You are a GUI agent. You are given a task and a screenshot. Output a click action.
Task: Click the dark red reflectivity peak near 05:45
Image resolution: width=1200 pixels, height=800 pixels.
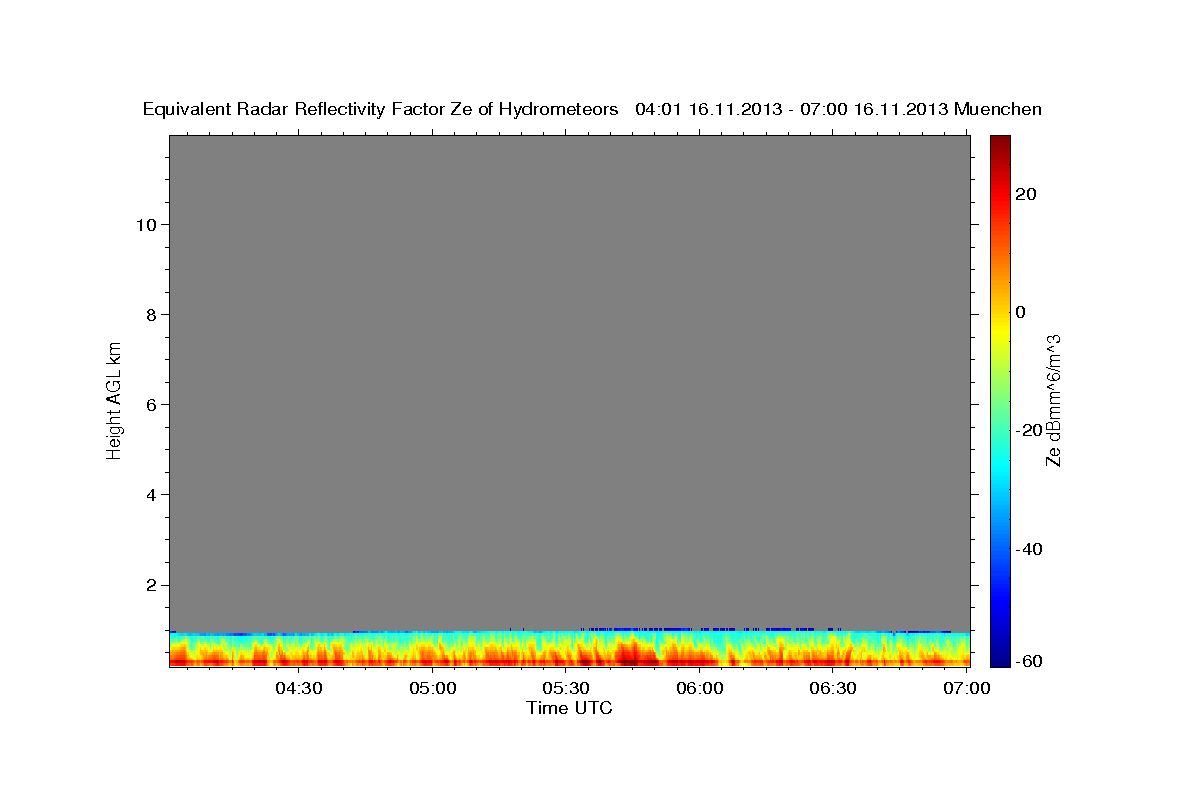[630, 659]
